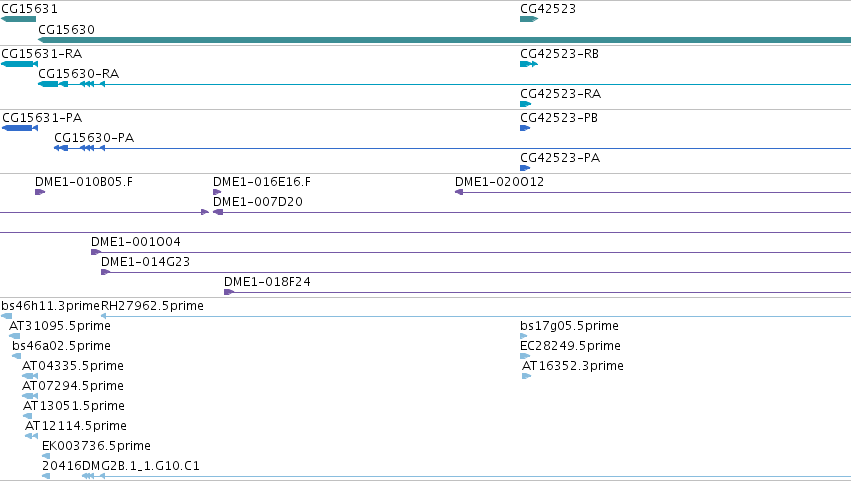Click the bs17g05.5prime EST glyph
The image size is (851, 481).
(x=524, y=337)
